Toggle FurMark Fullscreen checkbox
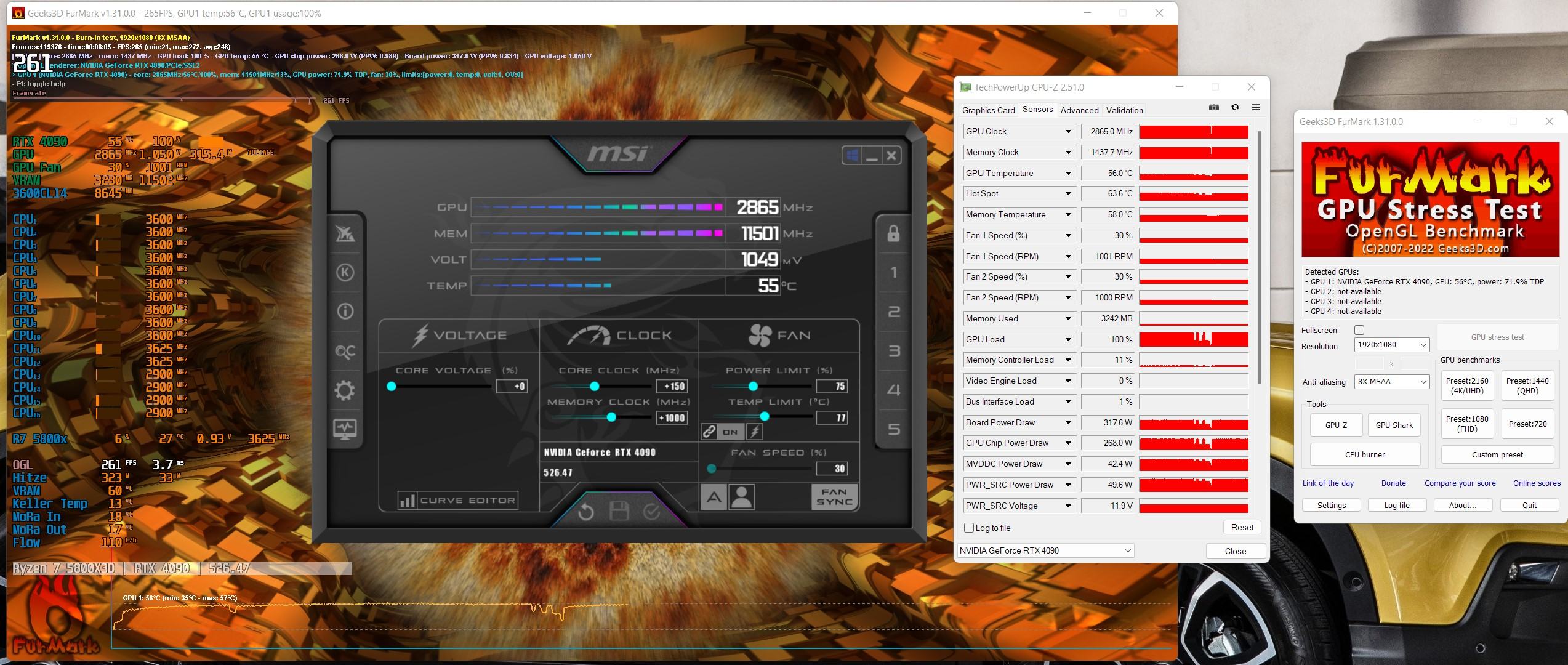Screen dimensions: 1568x665 click(1359, 330)
